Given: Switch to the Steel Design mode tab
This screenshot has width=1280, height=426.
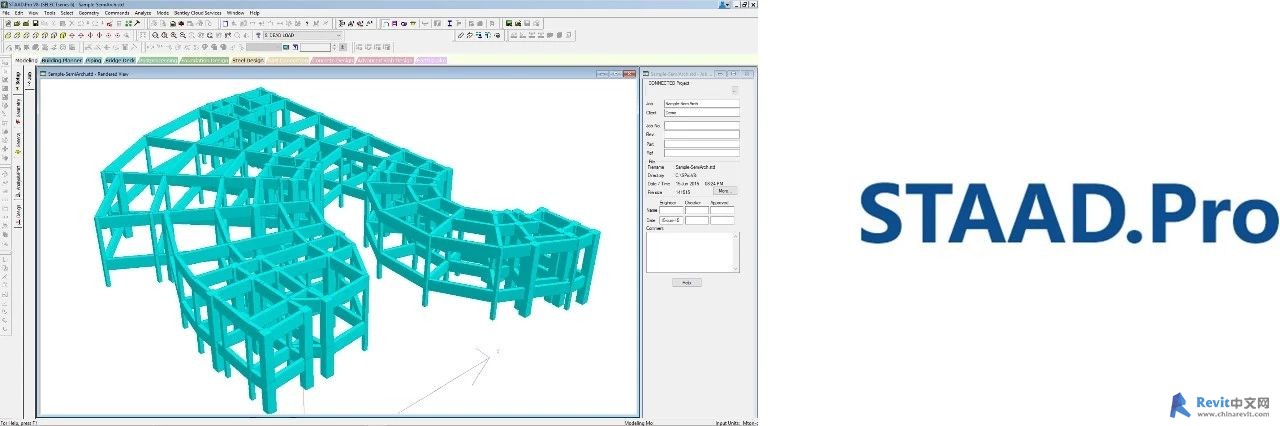Looking at the screenshot, I should [x=248, y=60].
